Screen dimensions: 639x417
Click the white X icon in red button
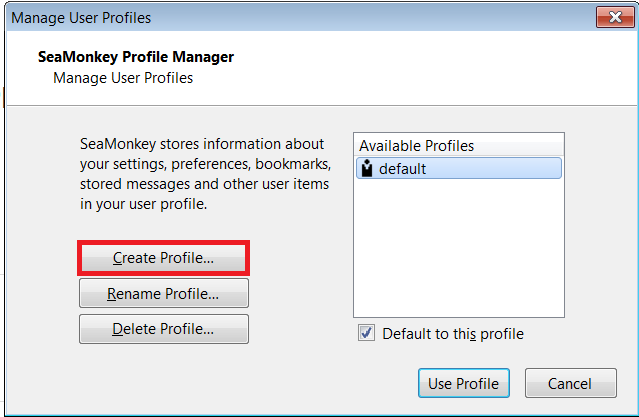[615, 17]
